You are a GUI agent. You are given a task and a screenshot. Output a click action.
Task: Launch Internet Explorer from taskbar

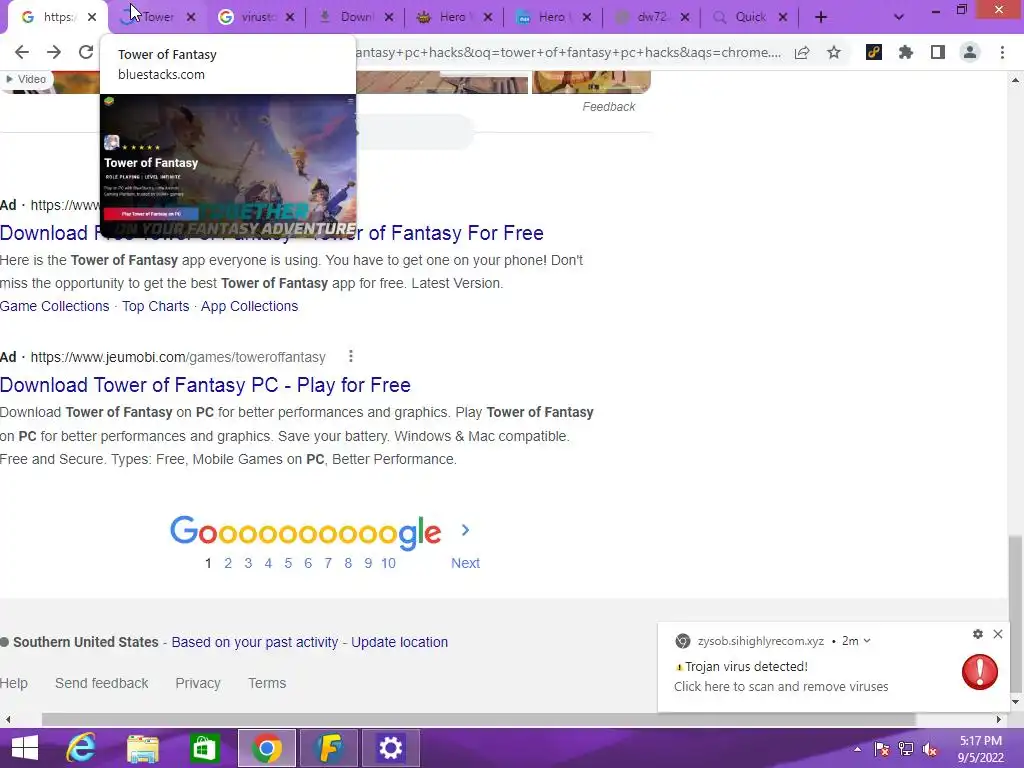point(81,748)
